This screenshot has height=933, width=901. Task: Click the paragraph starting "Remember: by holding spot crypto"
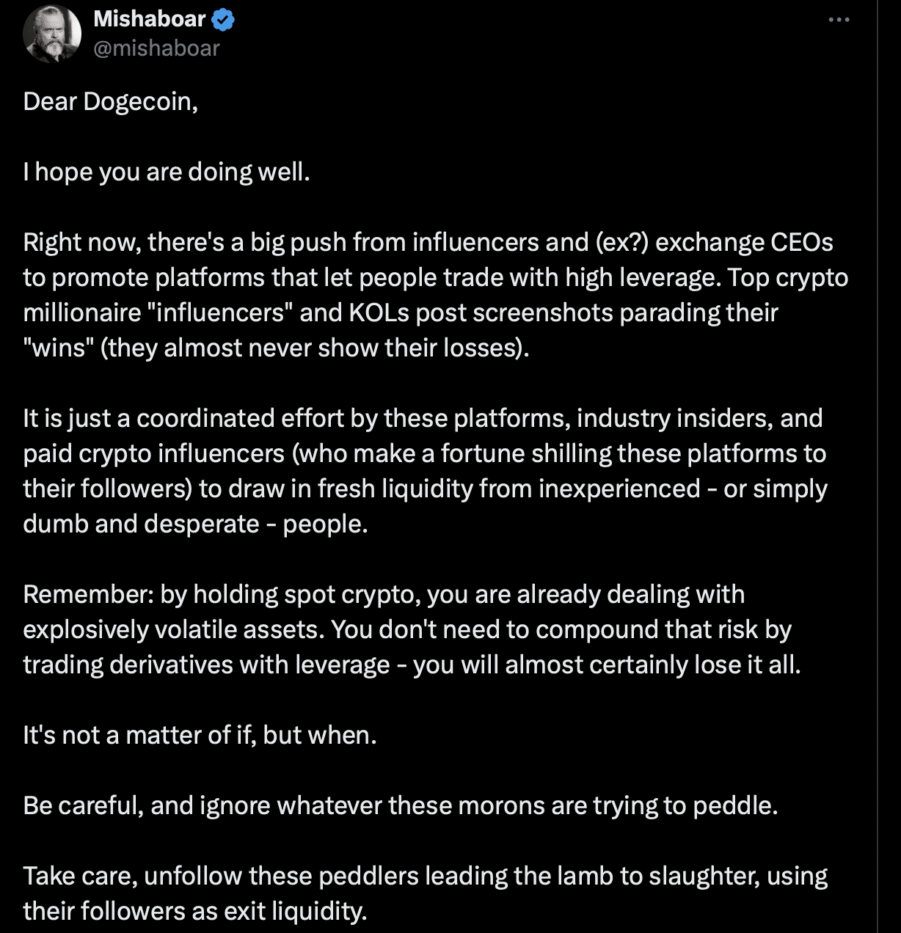pyautogui.click(x=400, y=629)
